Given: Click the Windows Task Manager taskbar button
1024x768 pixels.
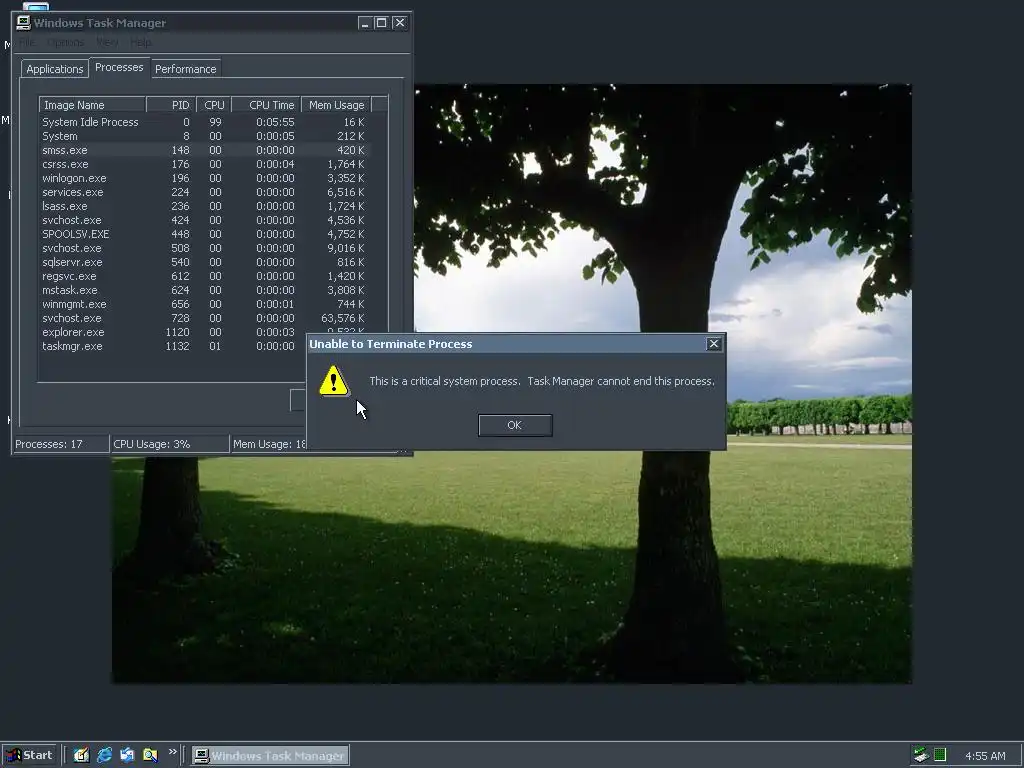Looking at the screenshot, I should 270,756.
